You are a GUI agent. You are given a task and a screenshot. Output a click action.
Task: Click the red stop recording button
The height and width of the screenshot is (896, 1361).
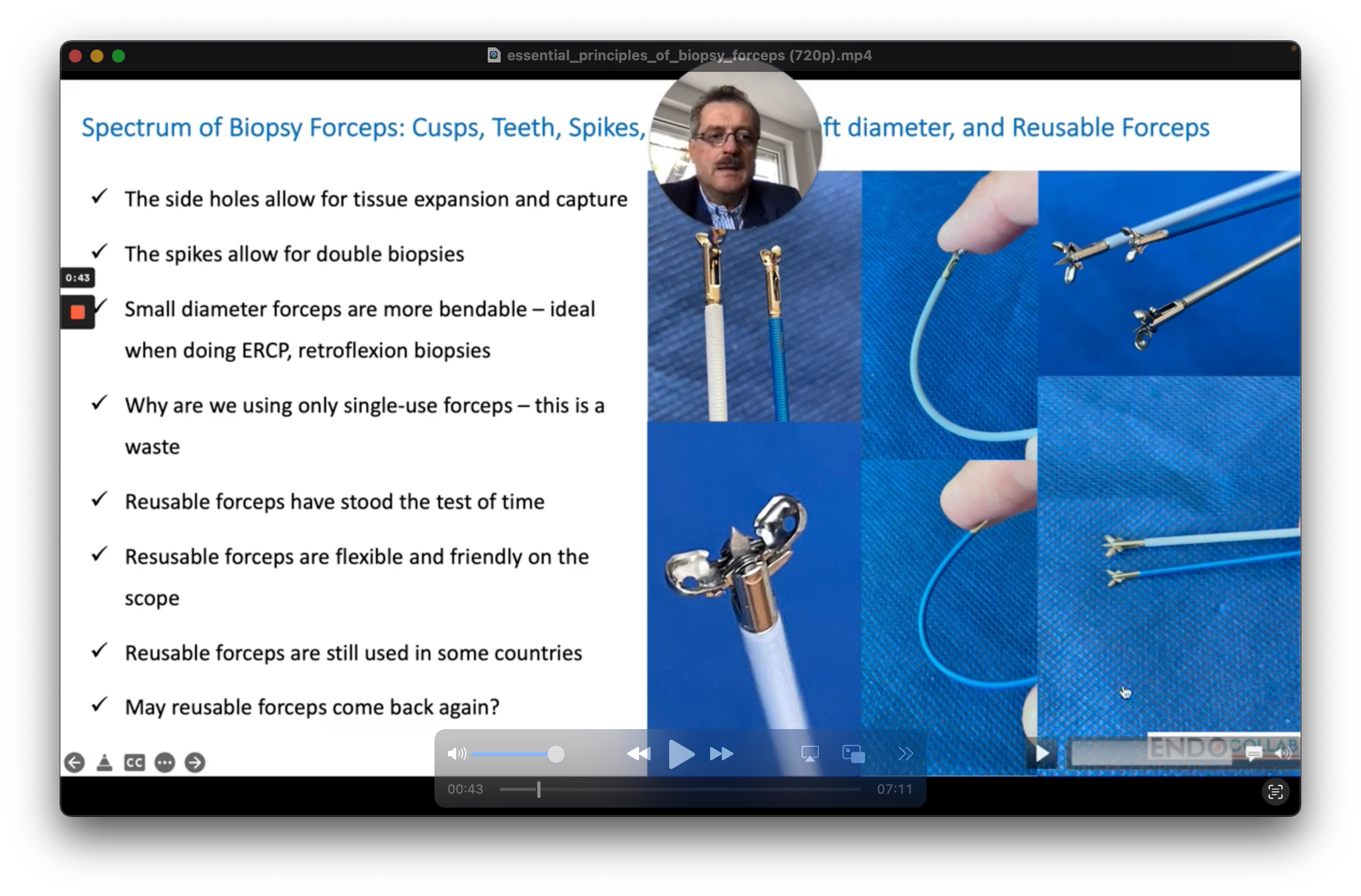78,312
